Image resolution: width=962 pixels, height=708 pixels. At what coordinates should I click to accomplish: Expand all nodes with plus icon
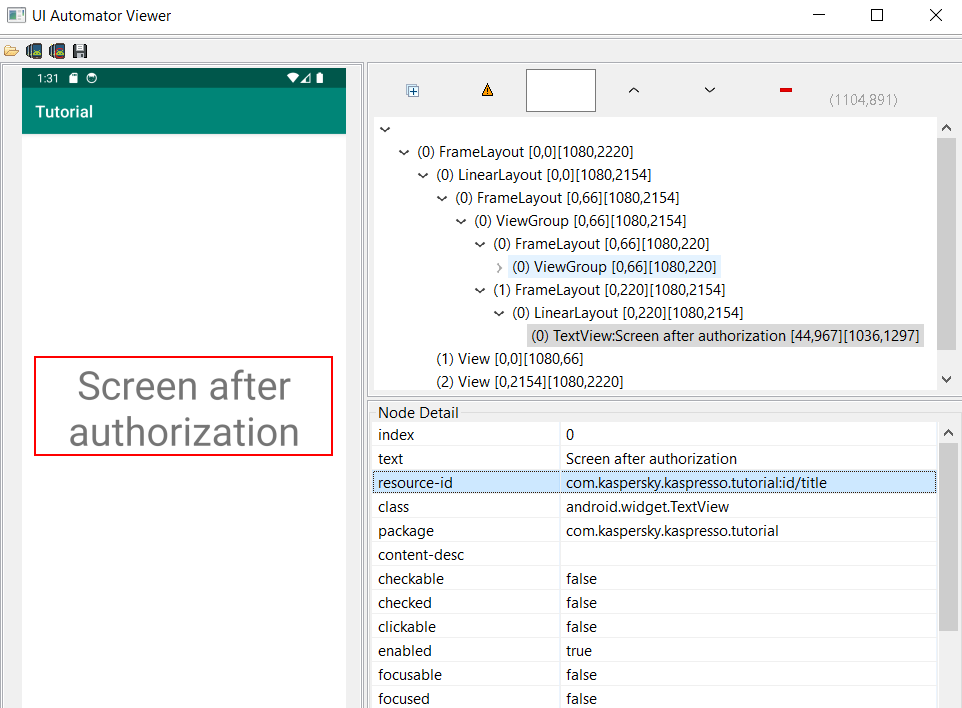pyautogui.click(x=413, y=91)
